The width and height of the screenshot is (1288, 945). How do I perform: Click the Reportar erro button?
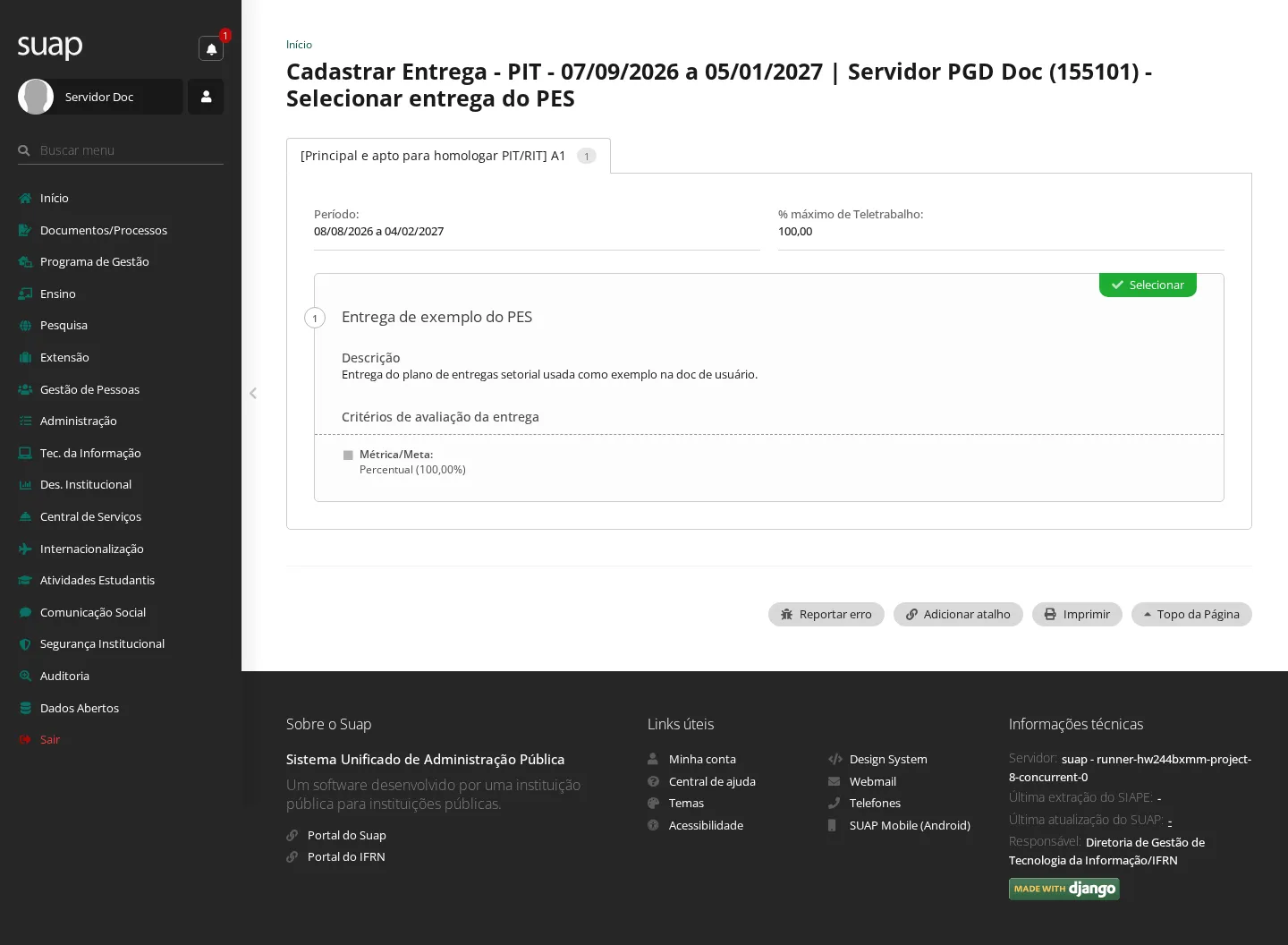[826, 614]
